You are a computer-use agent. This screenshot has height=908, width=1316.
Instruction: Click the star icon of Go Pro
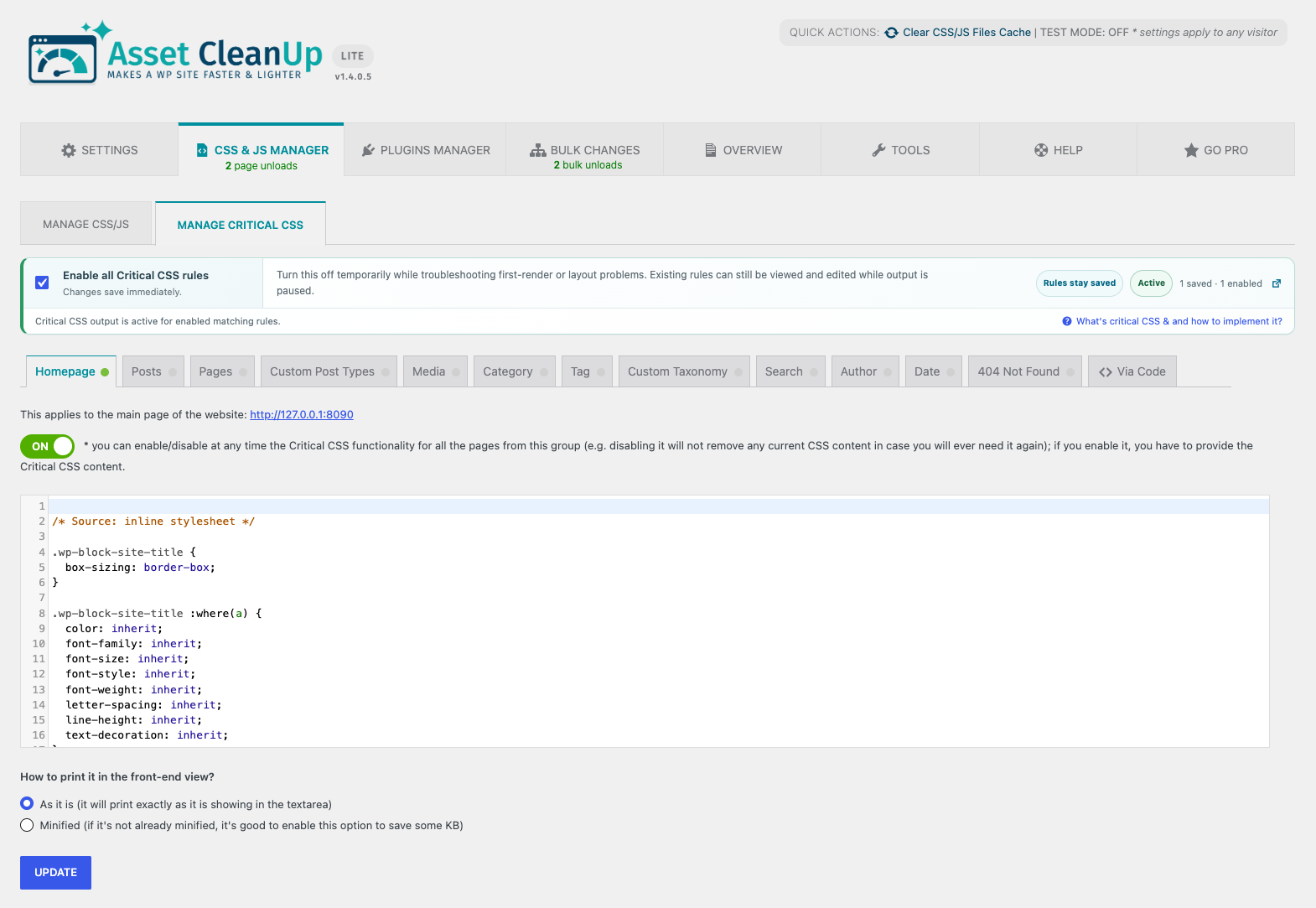(x=1191, y=150)
